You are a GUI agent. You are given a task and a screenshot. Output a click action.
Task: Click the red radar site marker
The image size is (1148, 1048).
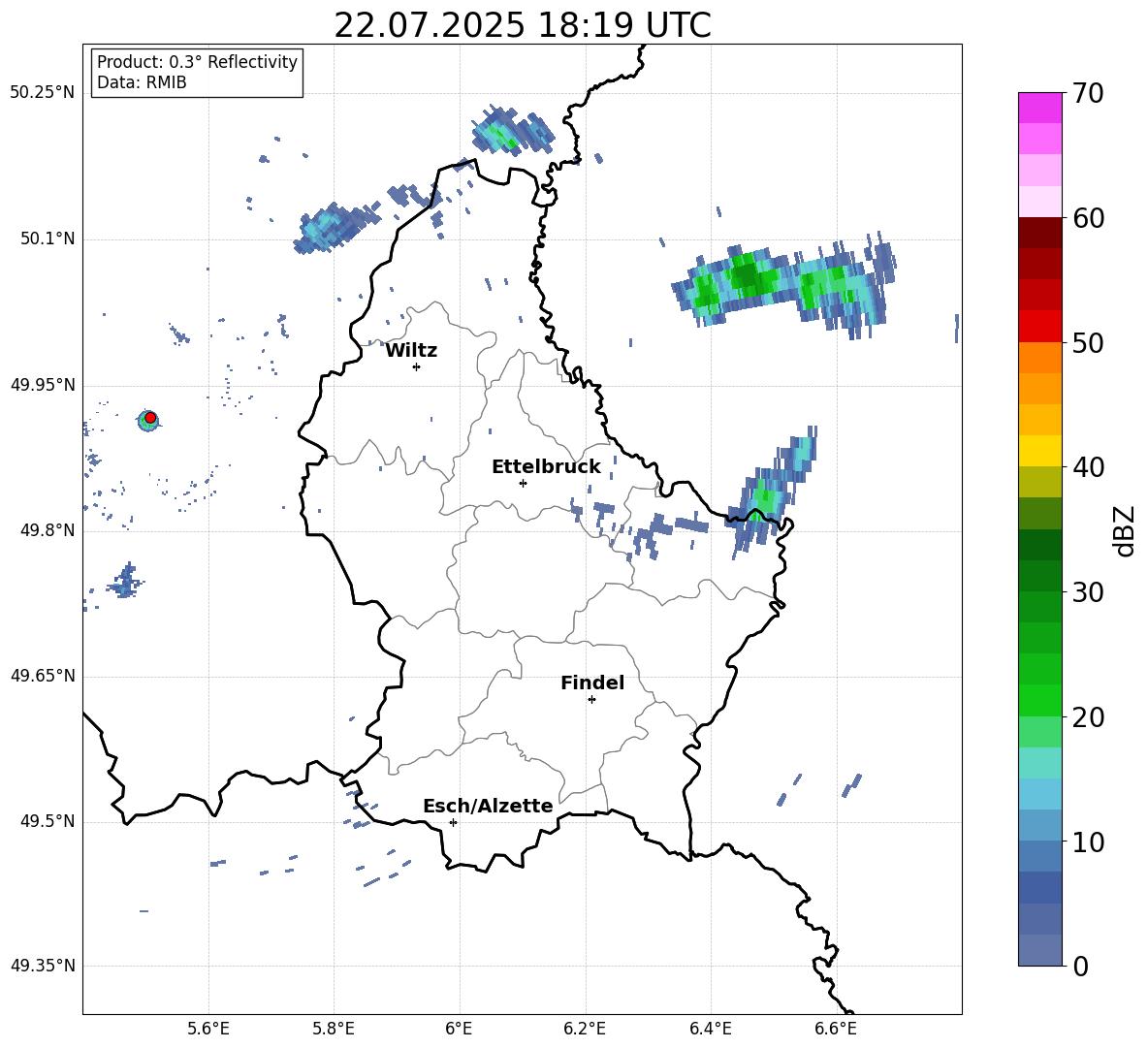coord(150,418)
